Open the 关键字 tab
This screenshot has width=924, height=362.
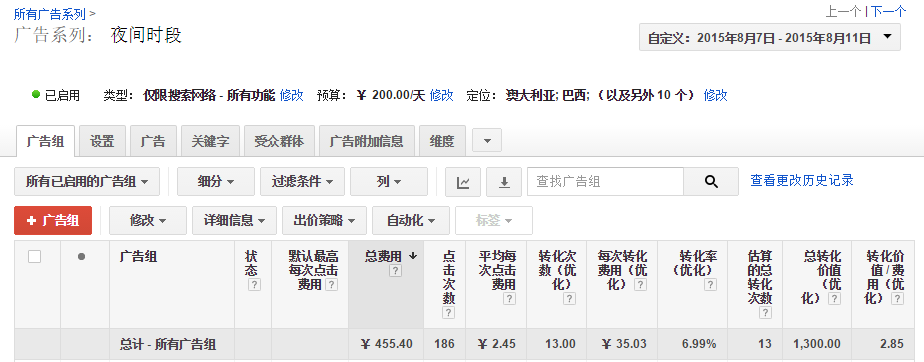point(210,141)
